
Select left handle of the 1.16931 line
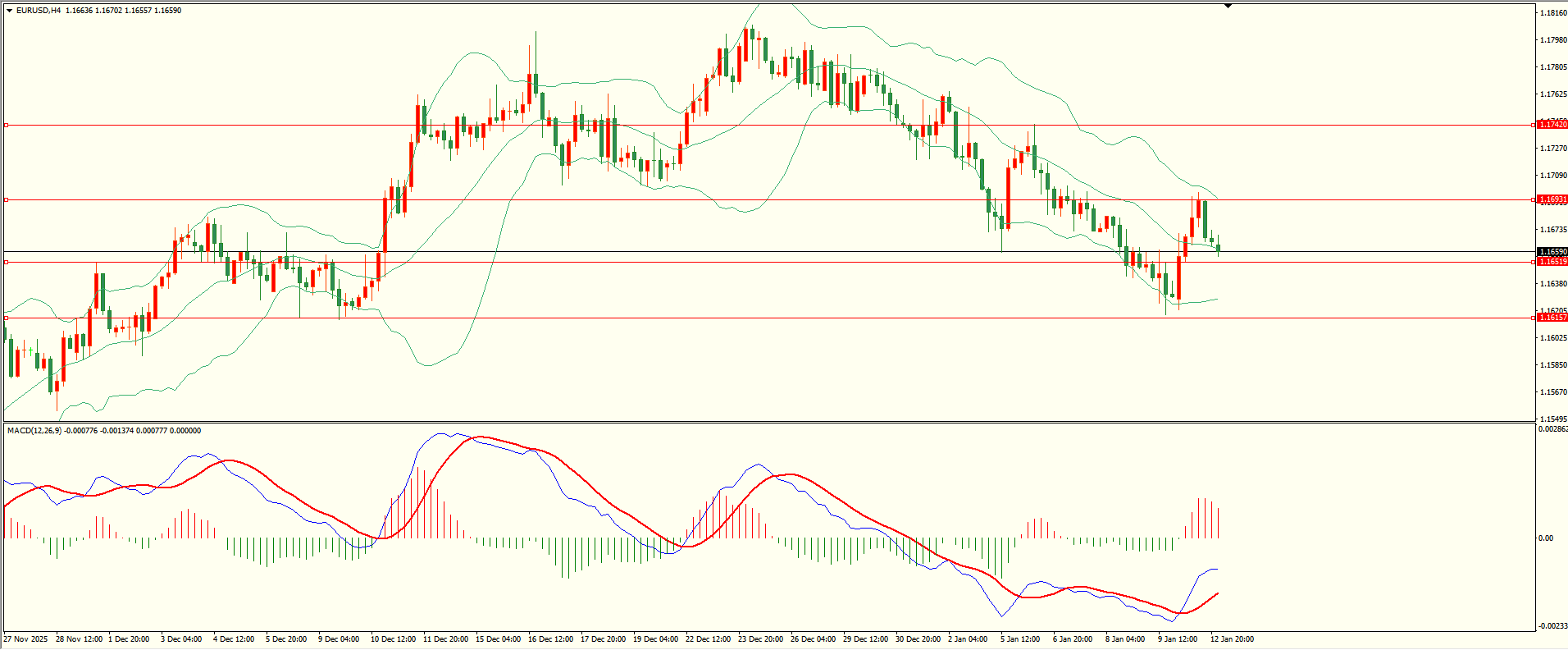pyautogui.click(x=7, y=199)
